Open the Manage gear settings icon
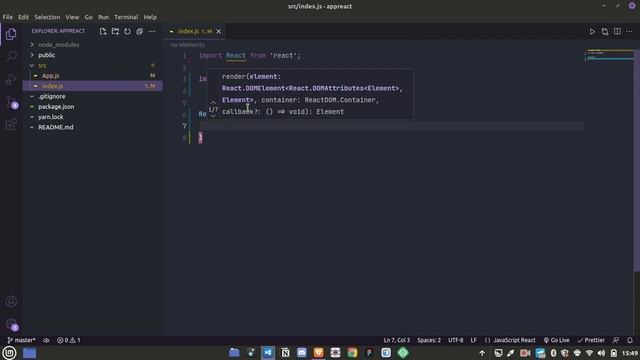This screenshot has width=640, height=360. coord(11,324)
